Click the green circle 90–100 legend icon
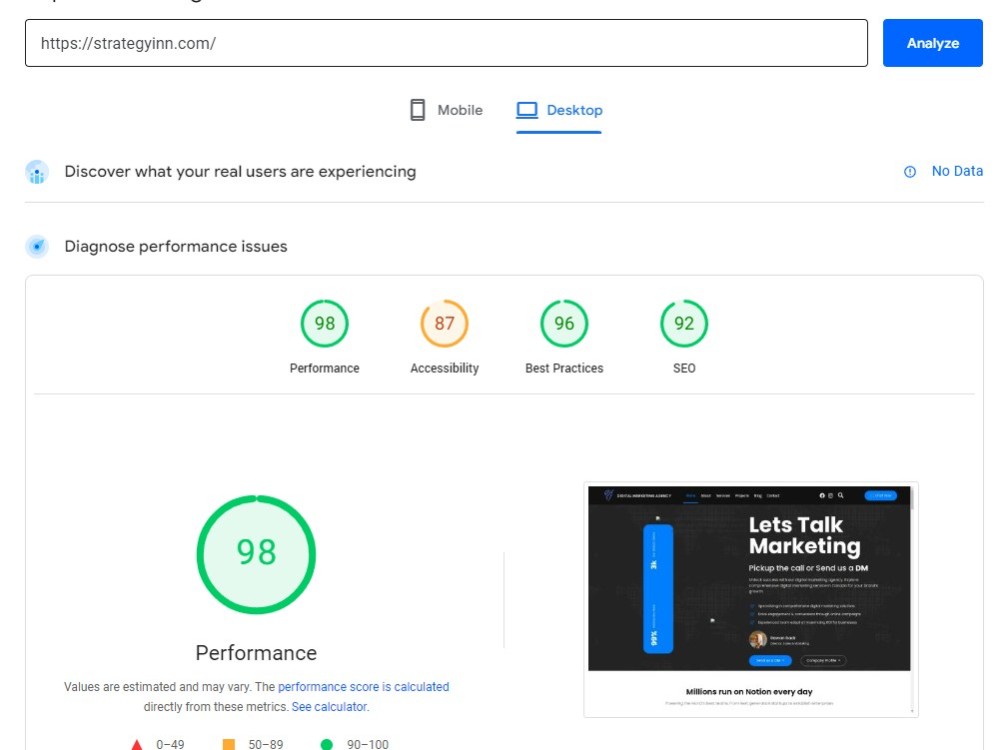This screenshot has height=750, width=1000. point(327,744)
